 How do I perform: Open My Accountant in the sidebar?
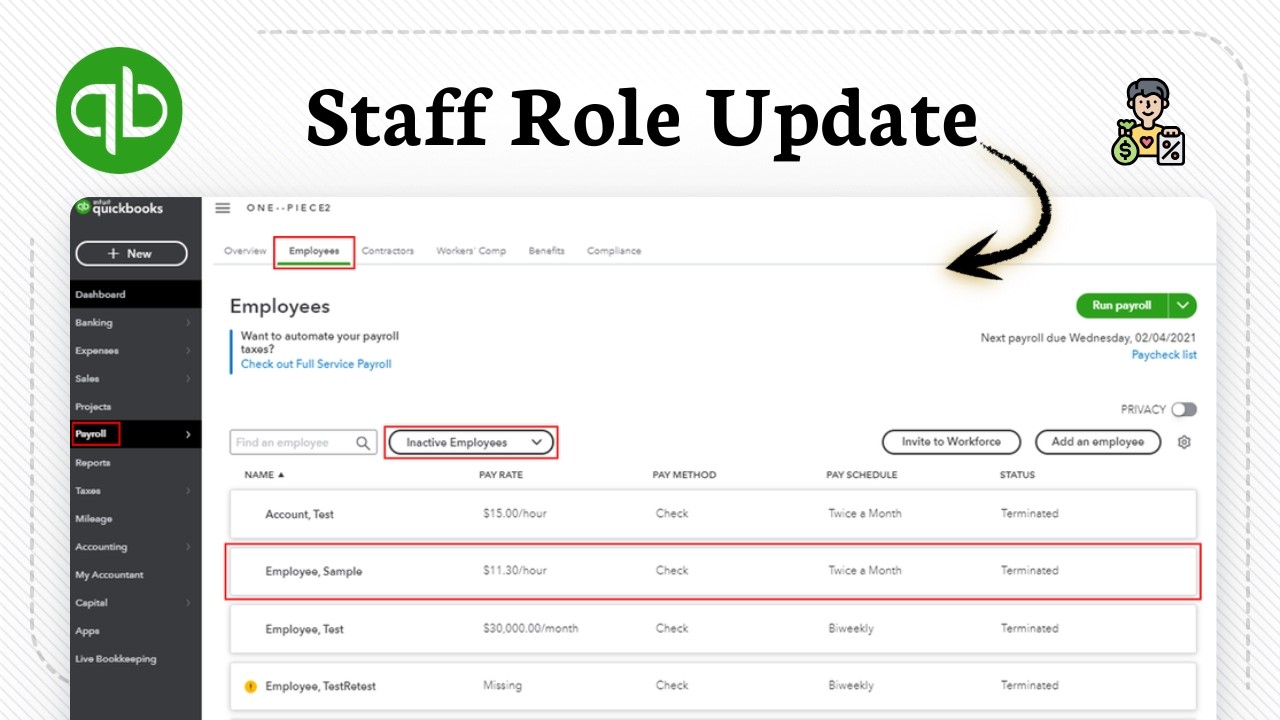click(109, 575)
